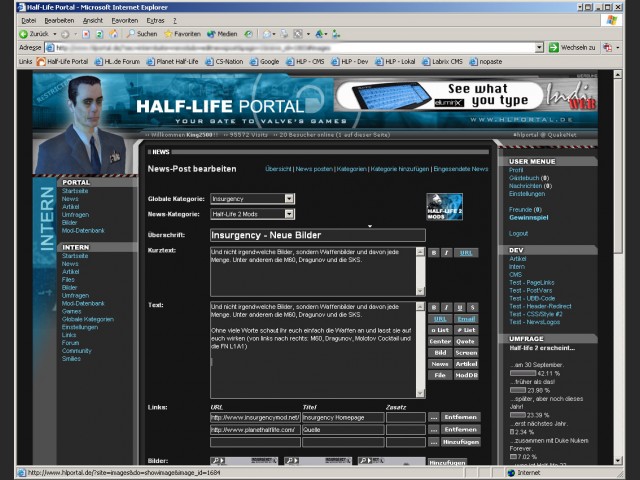Click the Wechseln zu go arrow
This screenshot has height=480, width=640.
click(553, 48)
